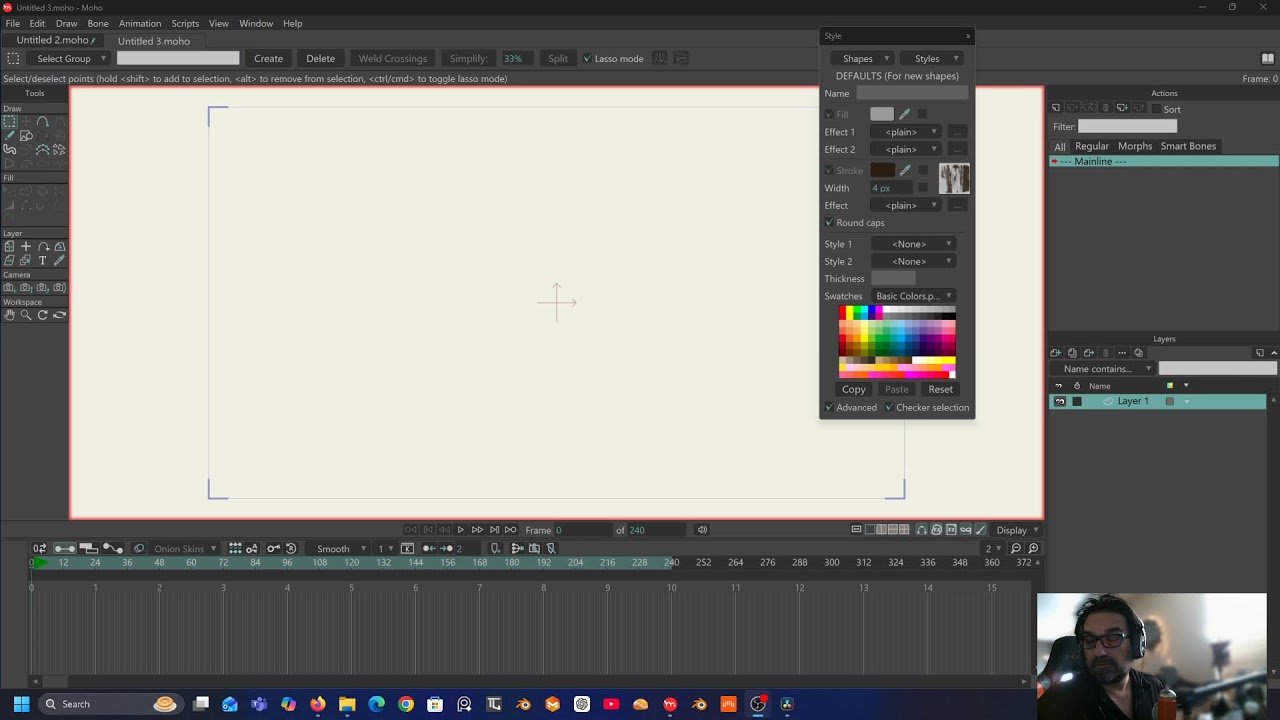The height and width of the screenshot is (720, 1280).
Task: Click the Stroke color eyedropper icon
Action: click(905, 171)
